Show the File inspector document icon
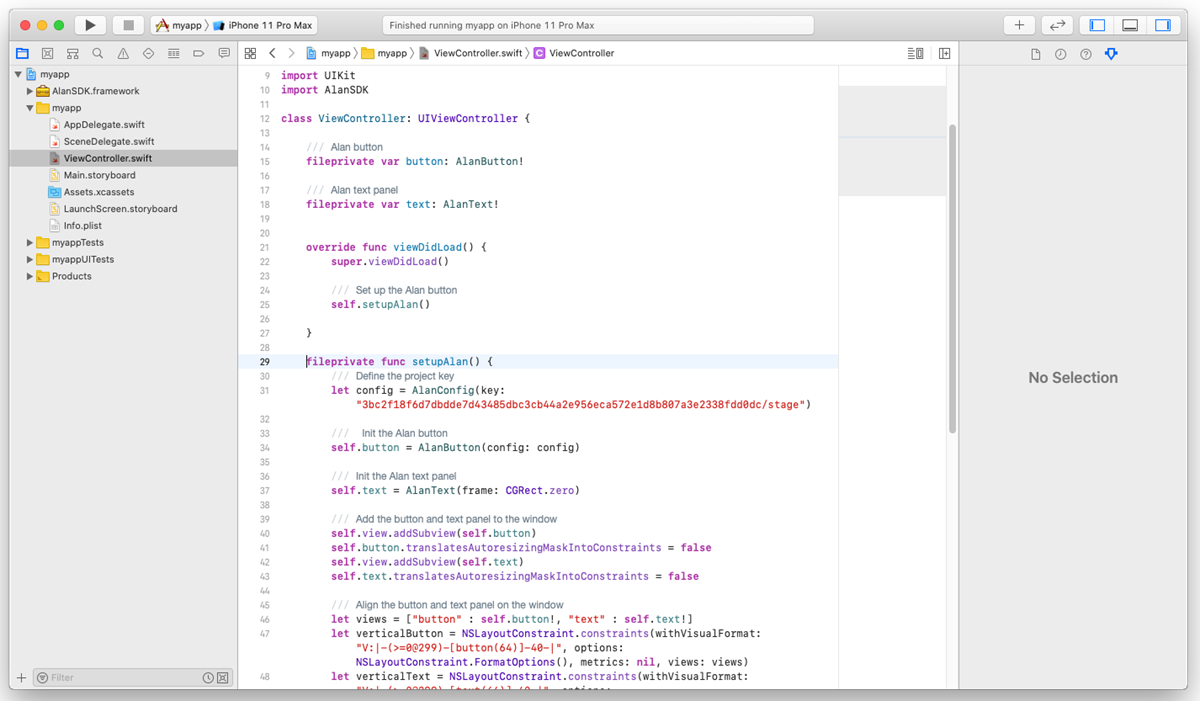Image resolution: width=1200 pixels, height=701 pixels. pos(1036,52)
